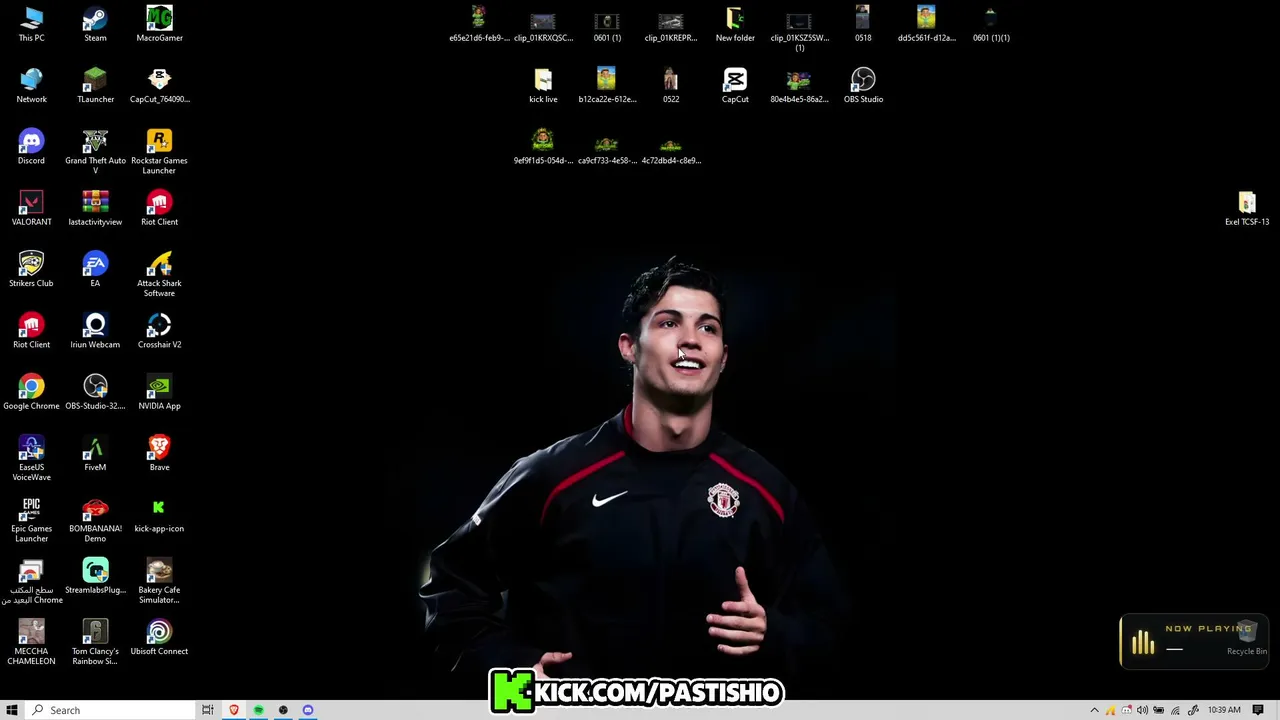This screenshot has height=720, width=1280.
Task: Launch TLauncher from the desktop
Action: [95, 85]
